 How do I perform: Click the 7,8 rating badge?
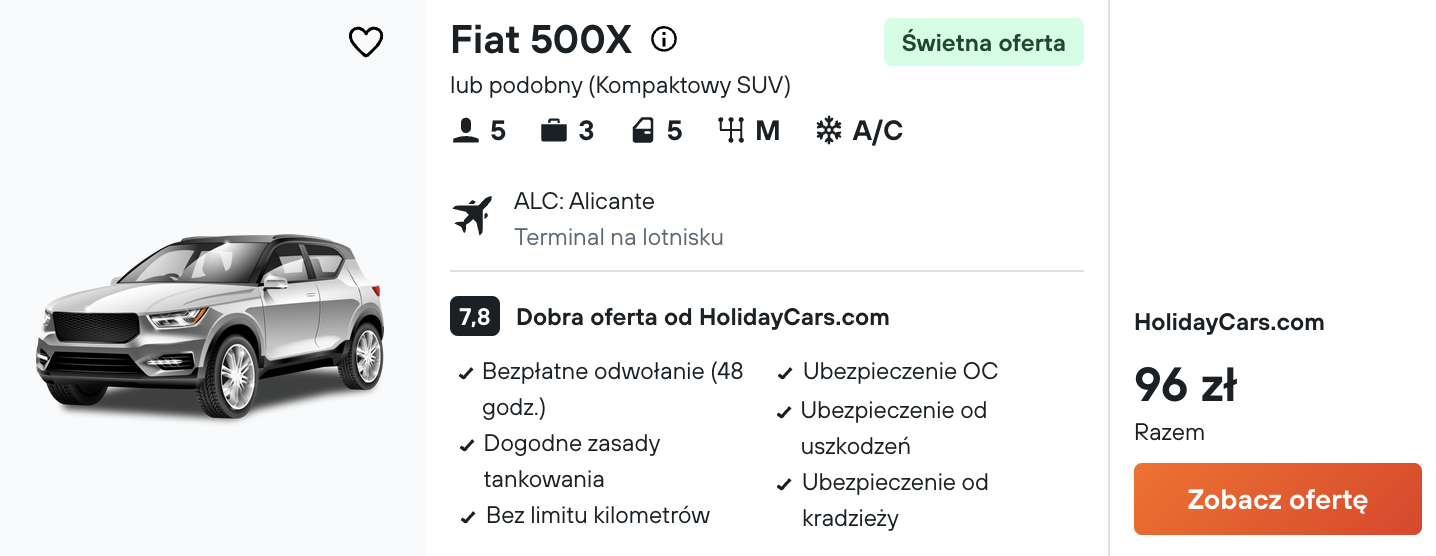click(x=475, y=317)
